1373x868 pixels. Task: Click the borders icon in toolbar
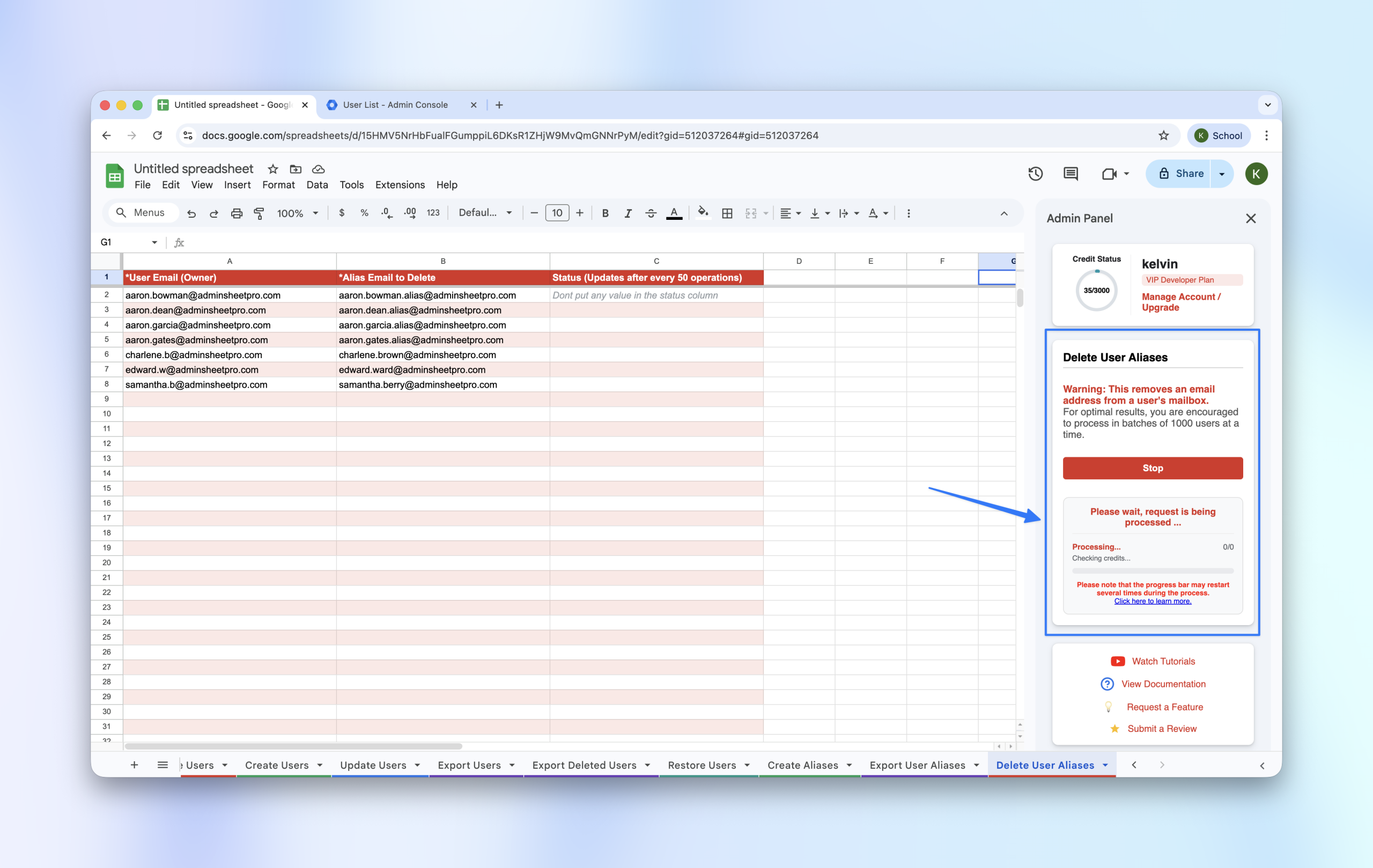(x=727, y=213)
